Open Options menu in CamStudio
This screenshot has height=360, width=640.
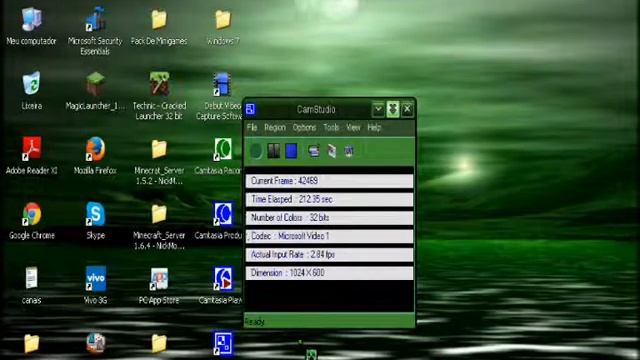pos(304,127)
